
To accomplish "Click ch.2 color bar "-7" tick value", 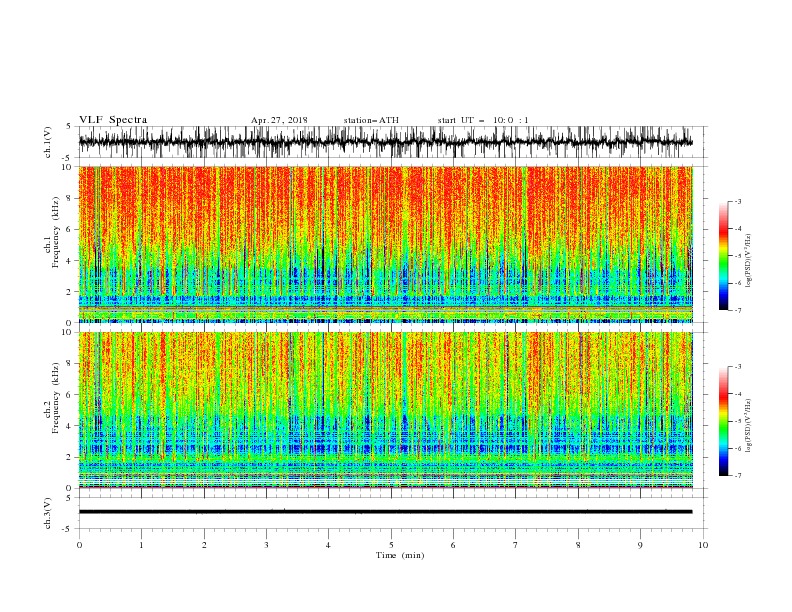I will point(738,476).
